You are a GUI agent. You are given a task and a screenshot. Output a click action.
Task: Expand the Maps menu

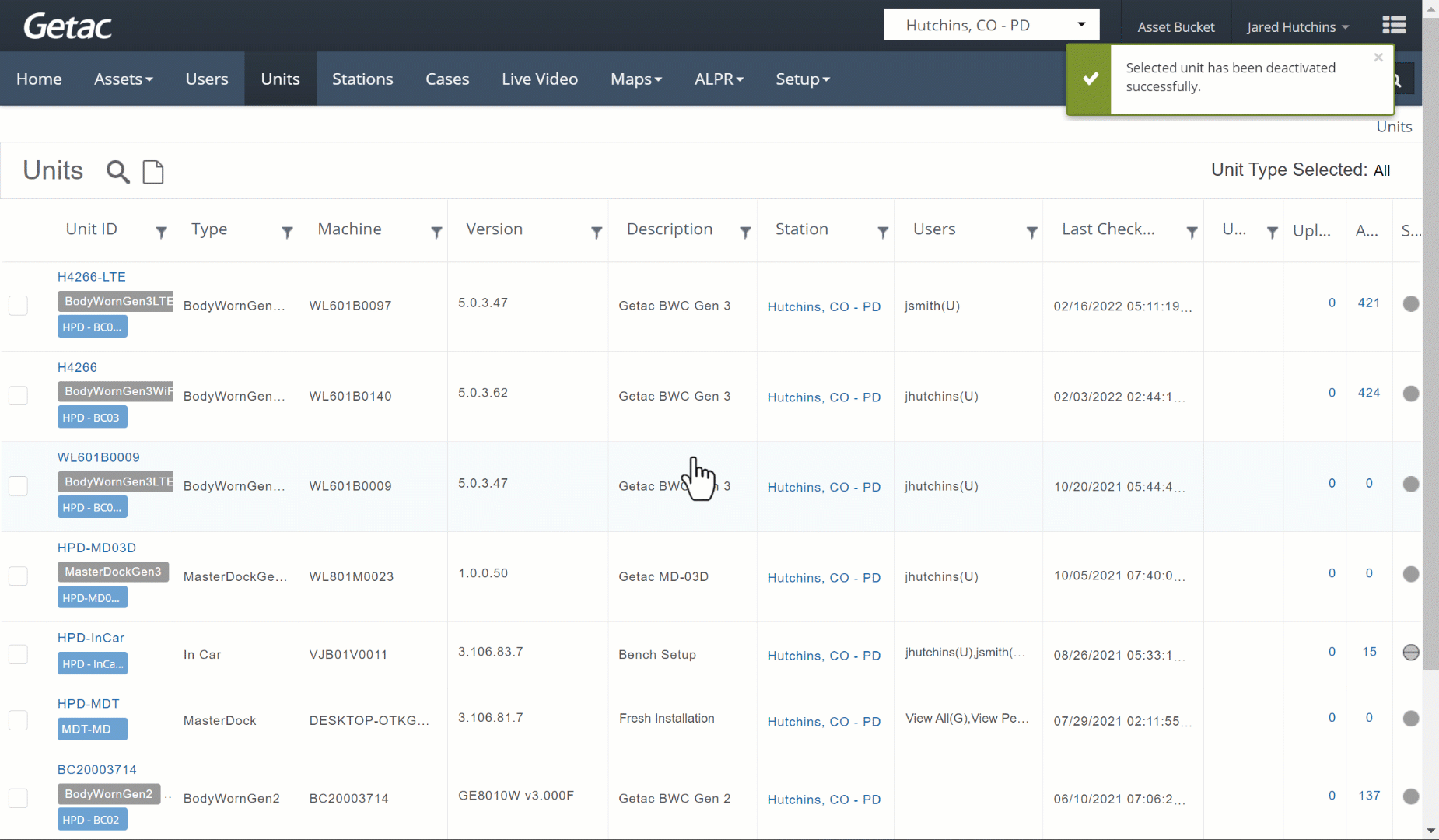click(x=635, y=79)
